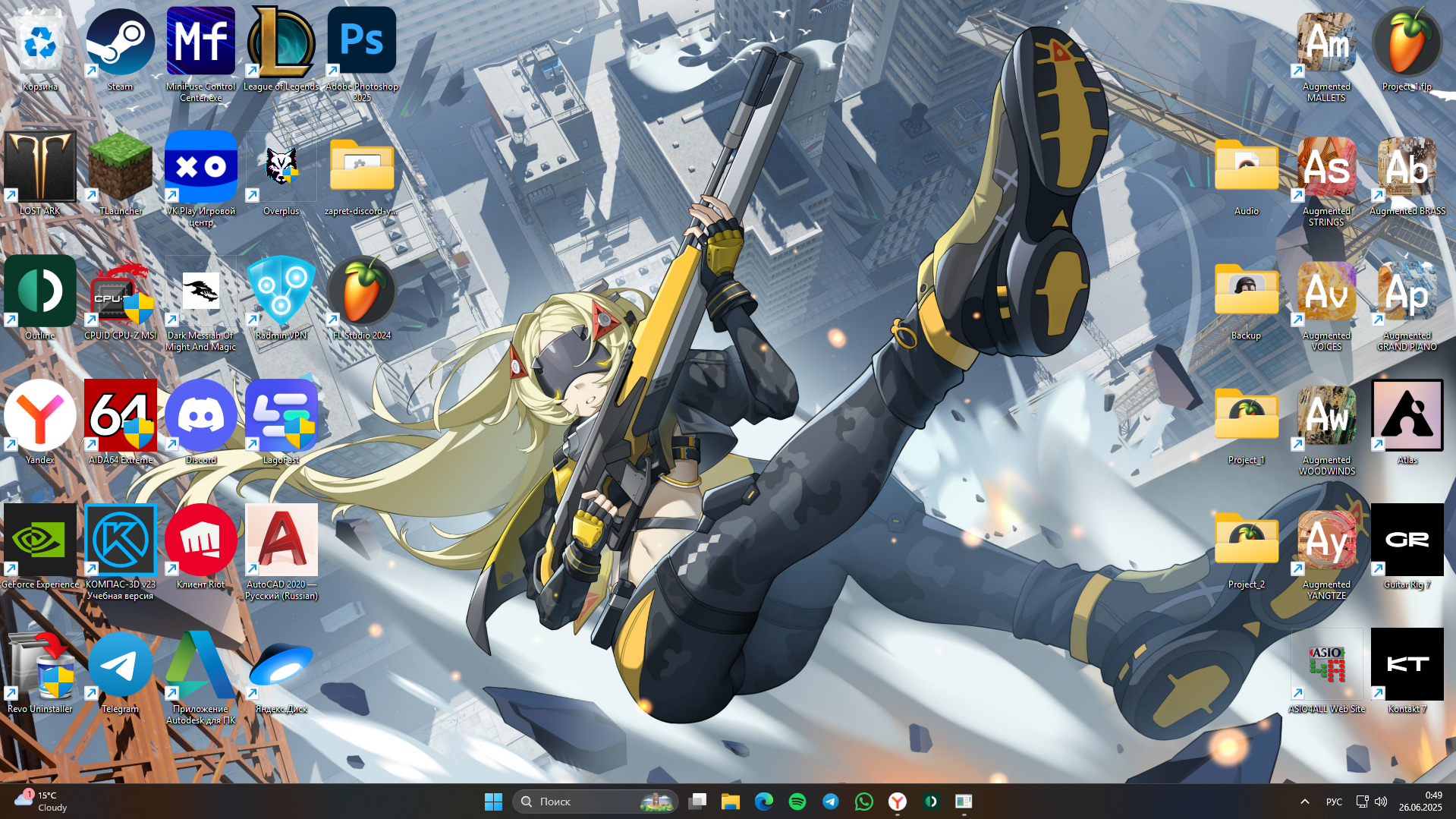
Task: Select the Radmin VPN shortcut
Action: click(281, 298)
